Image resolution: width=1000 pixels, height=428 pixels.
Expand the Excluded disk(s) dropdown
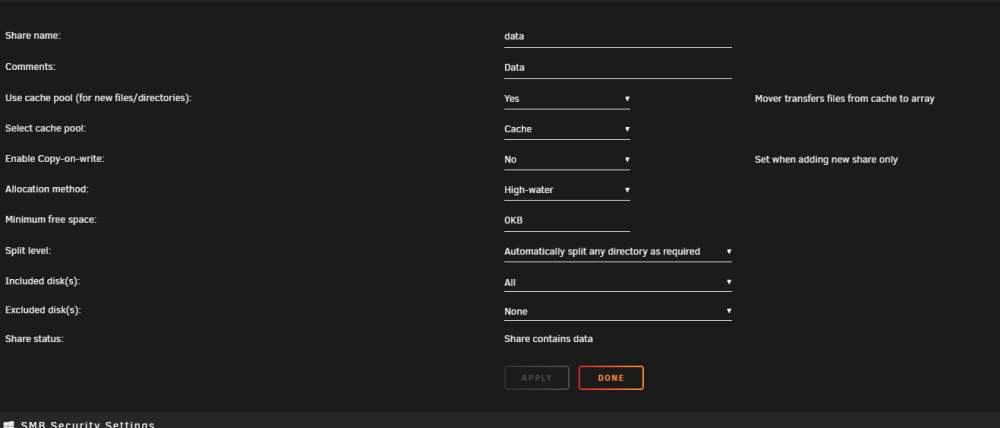[x=617, y=311]
